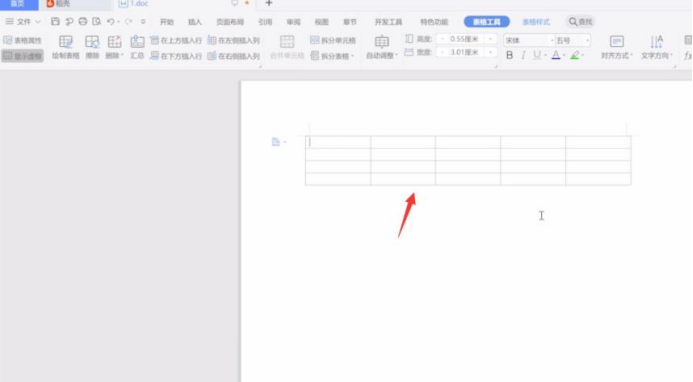The width and height of the screenshot is (693, 382).
Task: Open the highlight color dropdown arrow
Action: (x=583, y=56)
